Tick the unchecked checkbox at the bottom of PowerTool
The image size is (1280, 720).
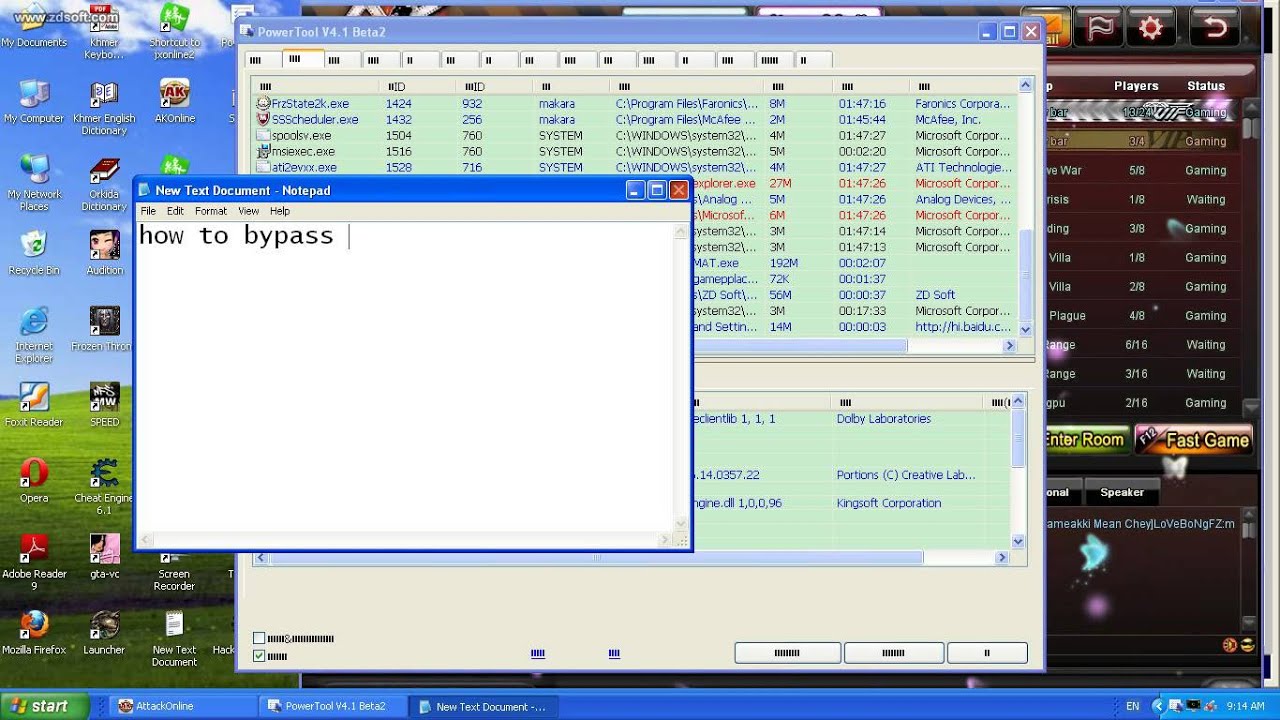point(260,638)
